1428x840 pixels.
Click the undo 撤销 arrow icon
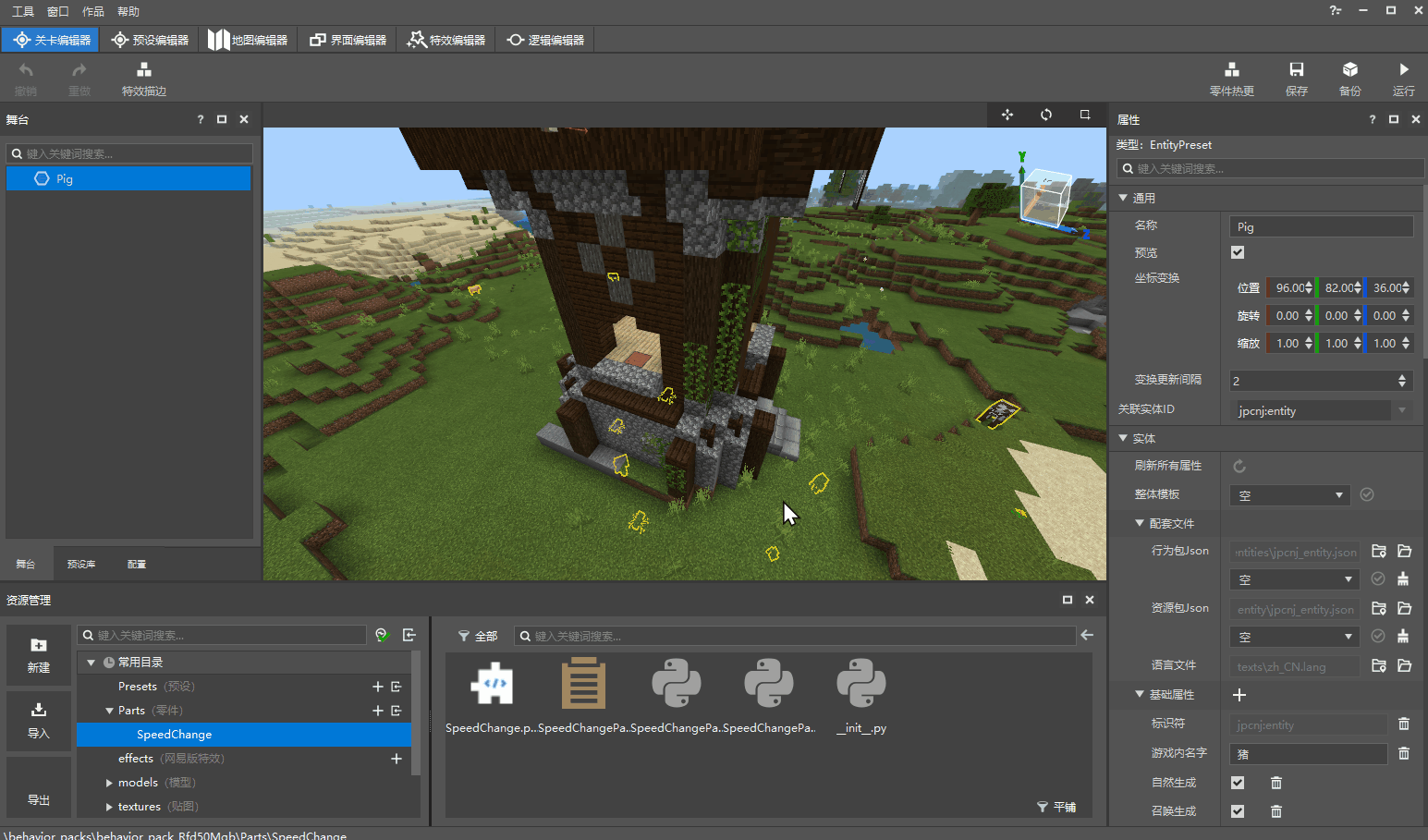pos(26,70)
